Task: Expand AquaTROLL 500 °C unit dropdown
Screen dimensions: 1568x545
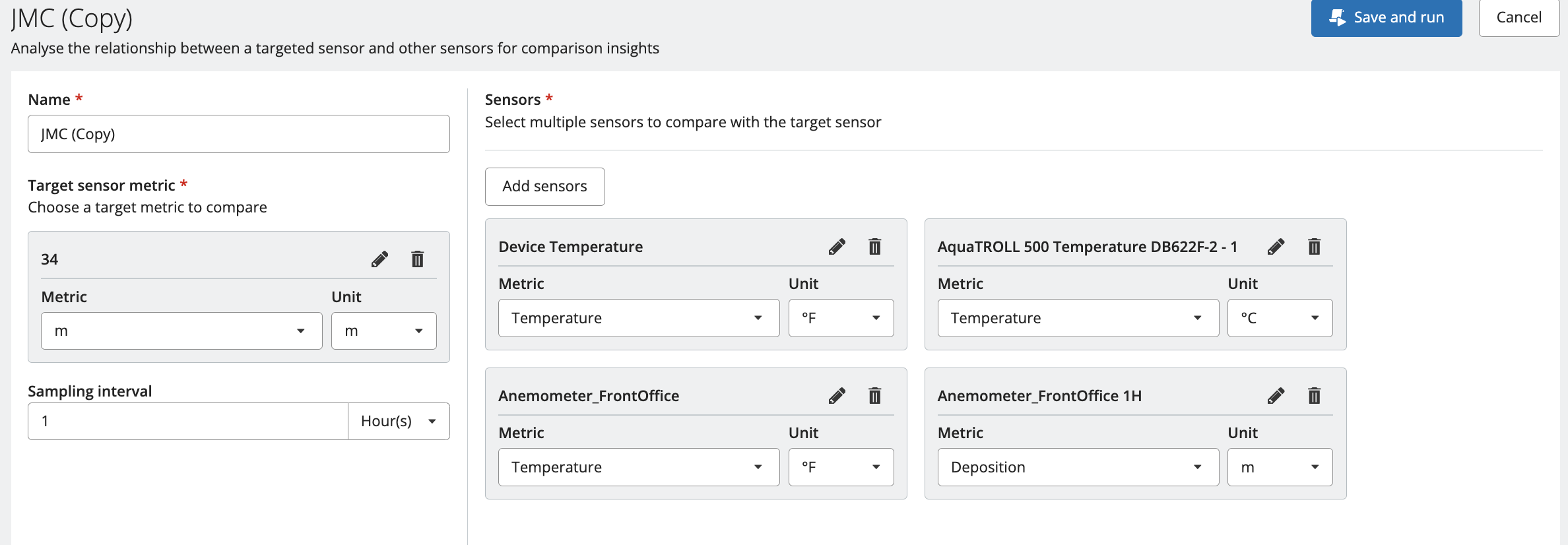Action: click(x=1280, y=318)
